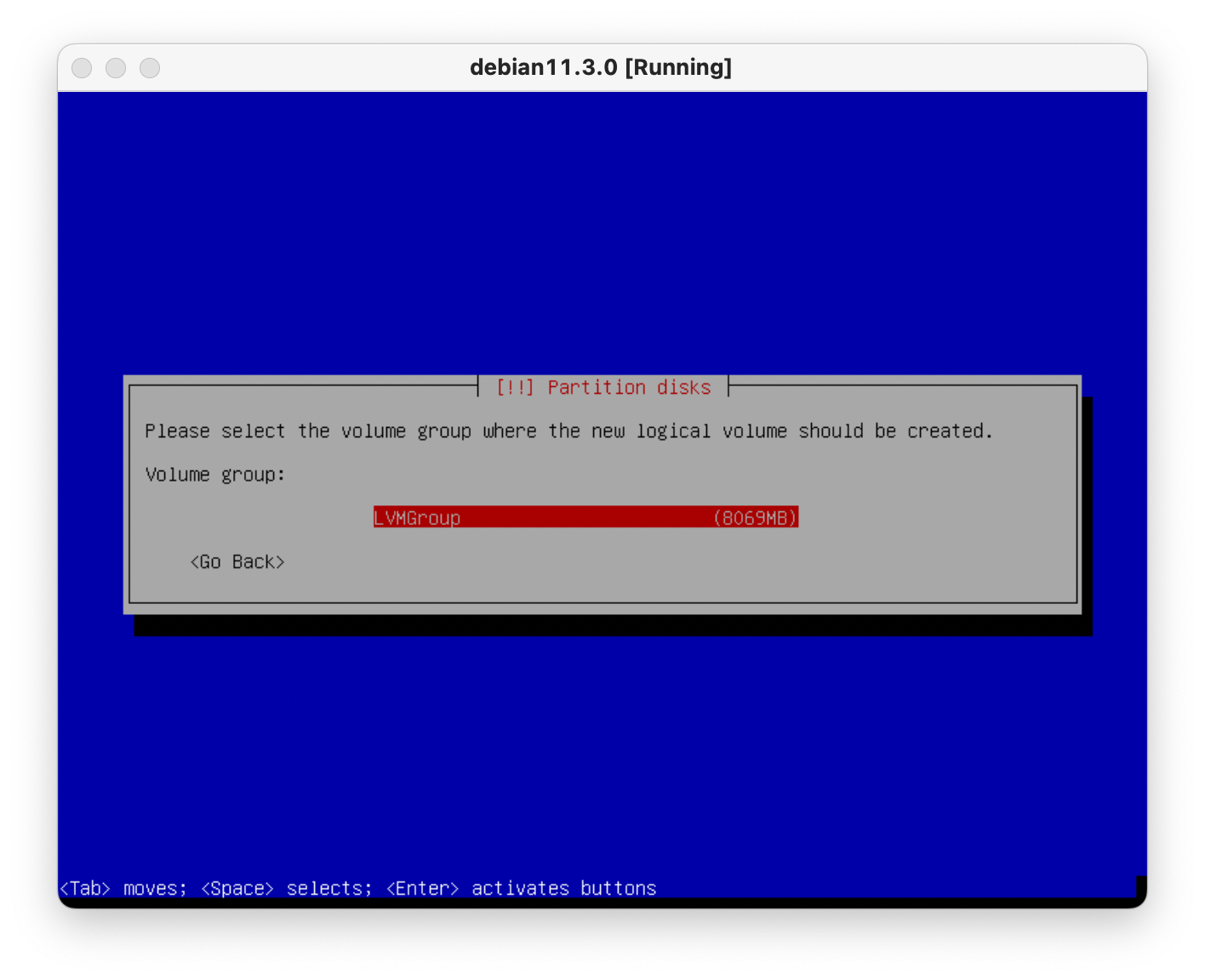Click the [!!] priority marker in the dialog title

pos(515,388)
